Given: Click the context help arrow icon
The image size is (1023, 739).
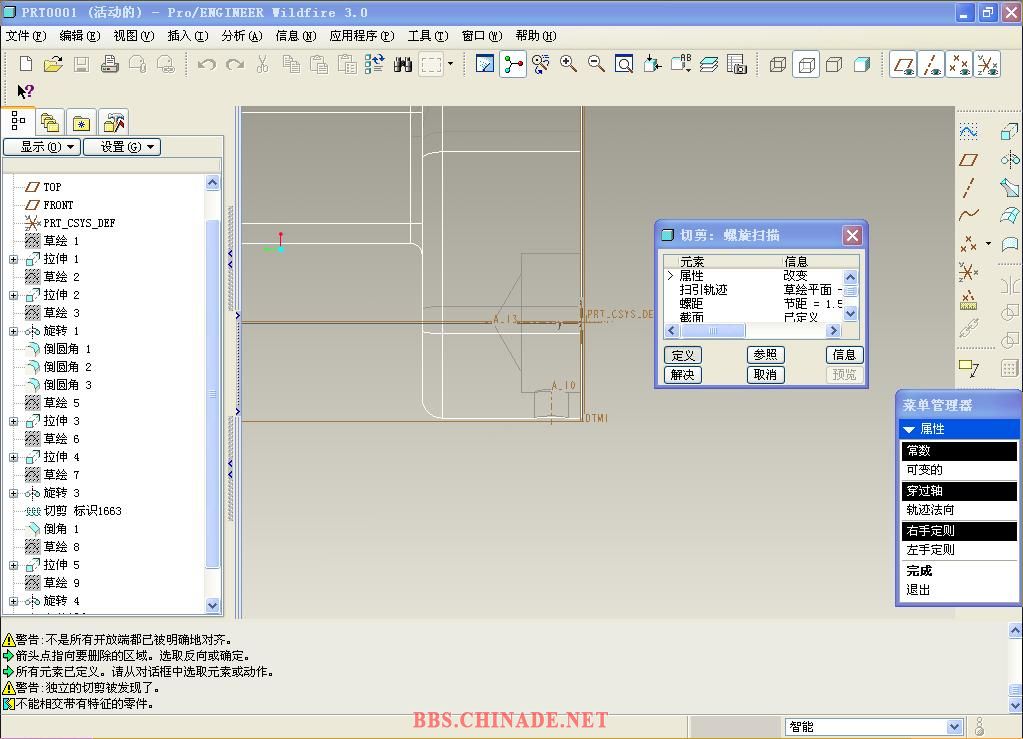Looking at the screenshot, I should point(25,91).
